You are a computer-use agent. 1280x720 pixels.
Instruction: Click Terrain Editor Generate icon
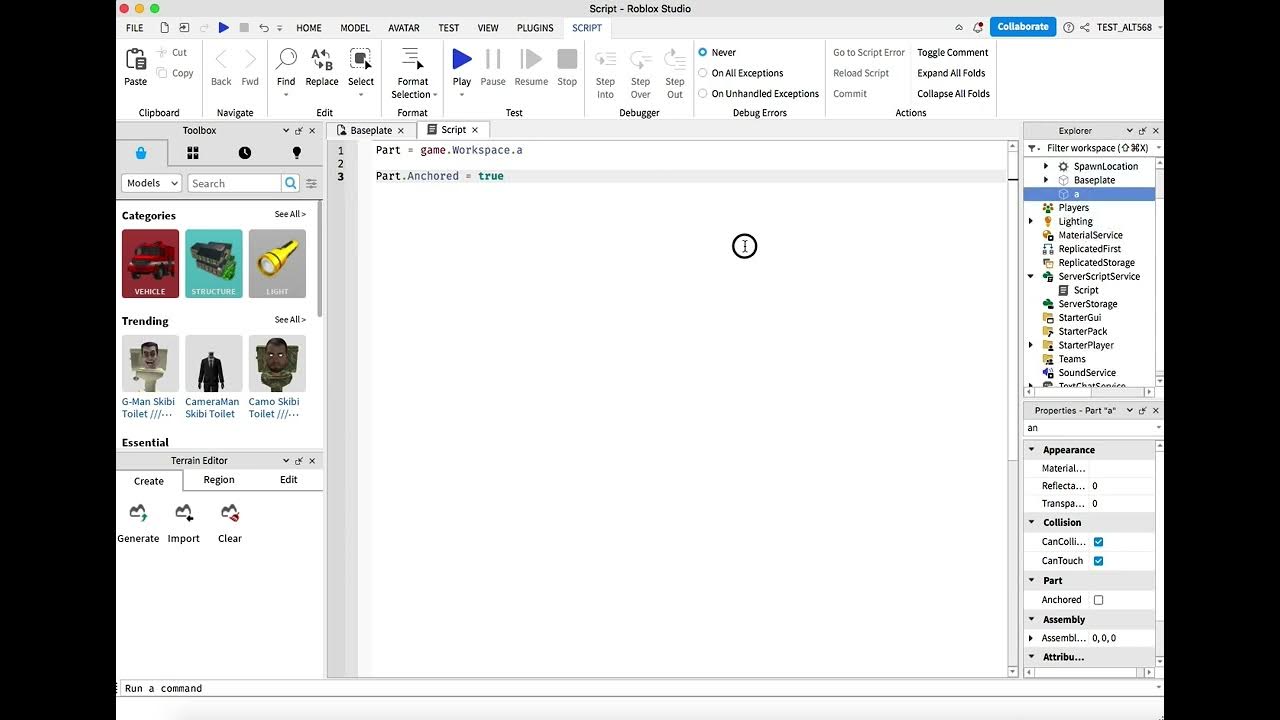(x=138, y=513)
